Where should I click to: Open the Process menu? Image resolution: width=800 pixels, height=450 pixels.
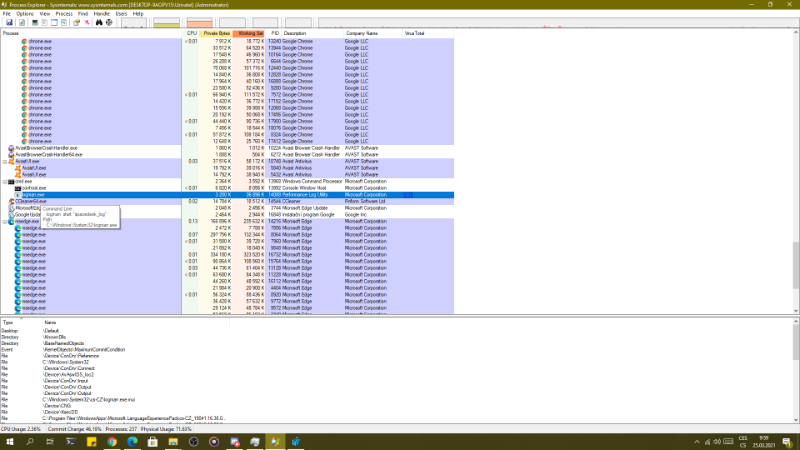(64, 14)
